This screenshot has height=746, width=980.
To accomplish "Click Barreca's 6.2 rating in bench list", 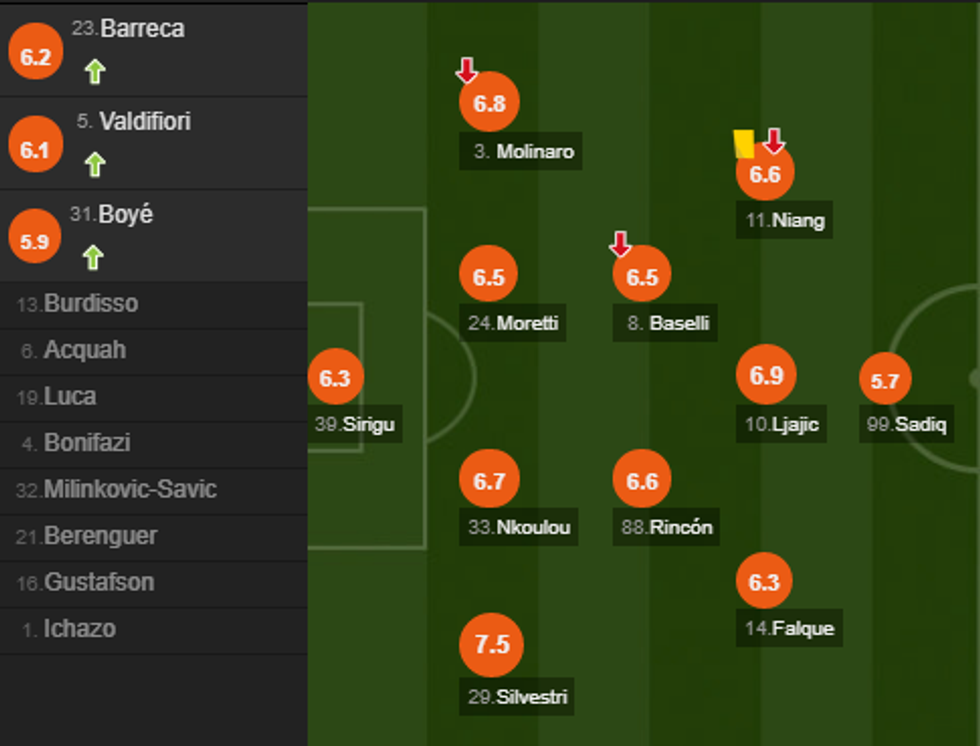I will coord(35,57).
